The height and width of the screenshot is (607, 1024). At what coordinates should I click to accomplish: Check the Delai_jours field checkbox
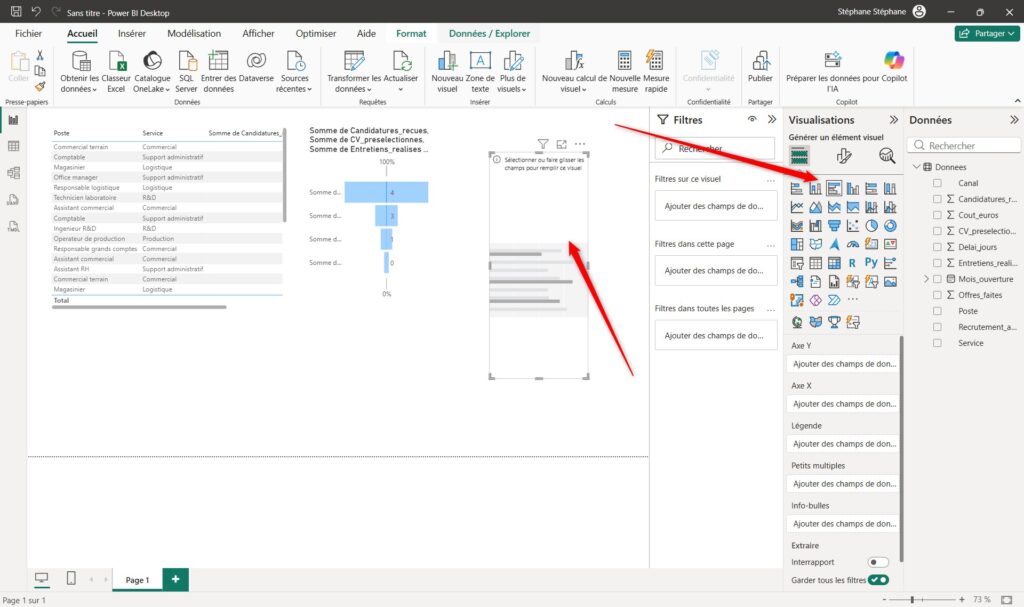[x=937, y=247]
